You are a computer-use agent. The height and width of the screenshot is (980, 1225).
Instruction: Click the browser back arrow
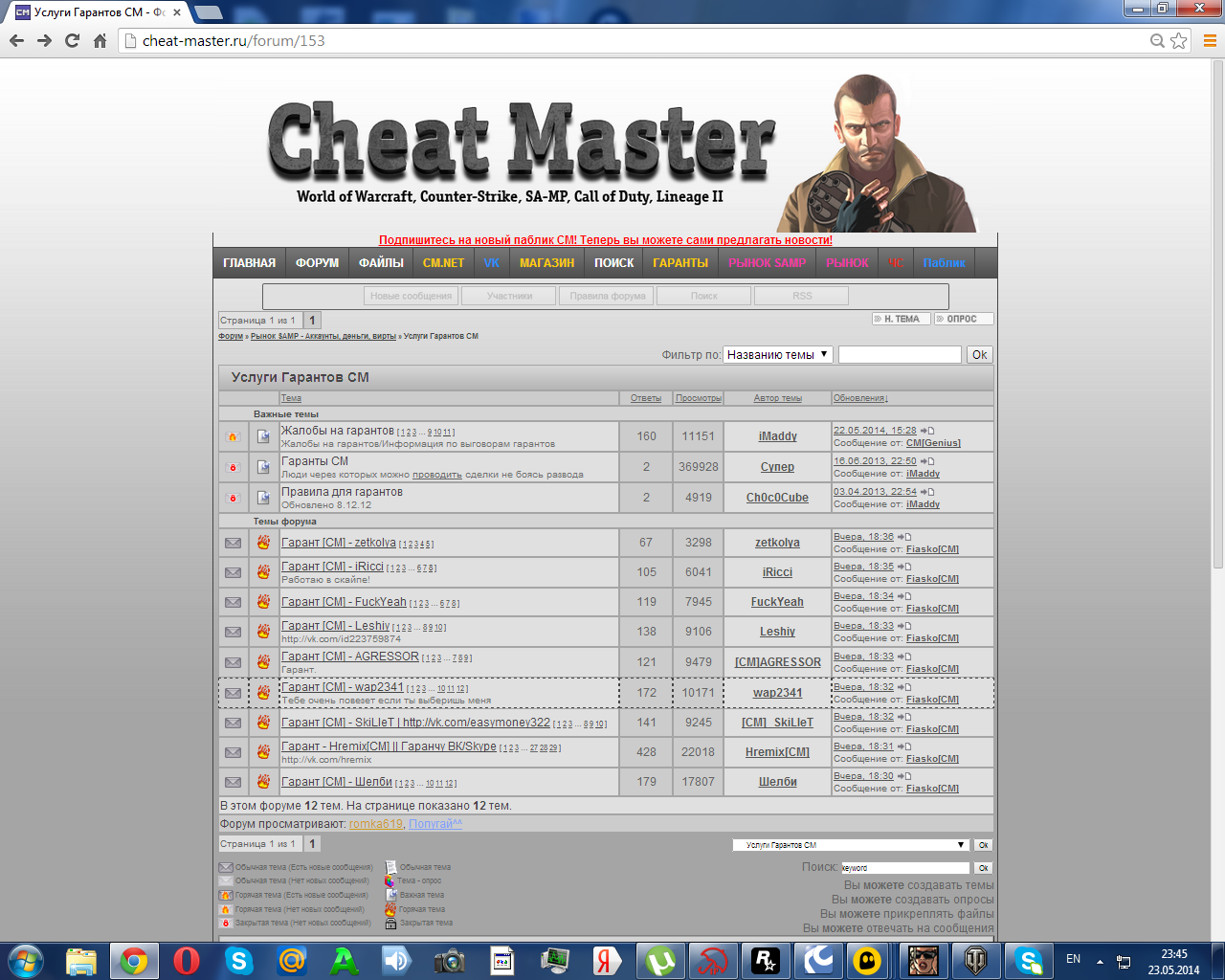tap(16, 40)
